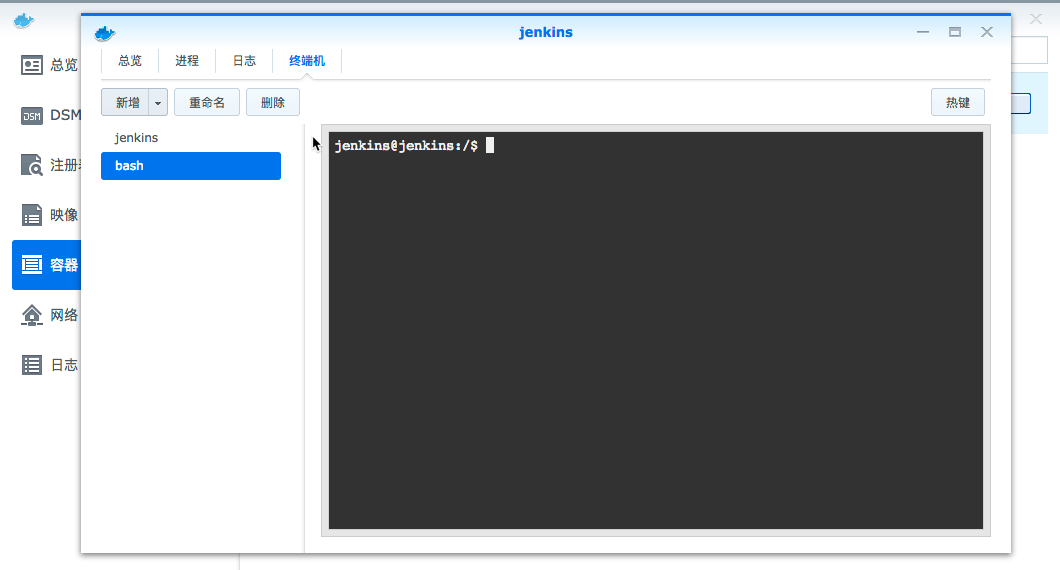The width and height of the screenshot is (1060, 570).
Task: Select the jenkins terminal session
Action: pos(191,138)
